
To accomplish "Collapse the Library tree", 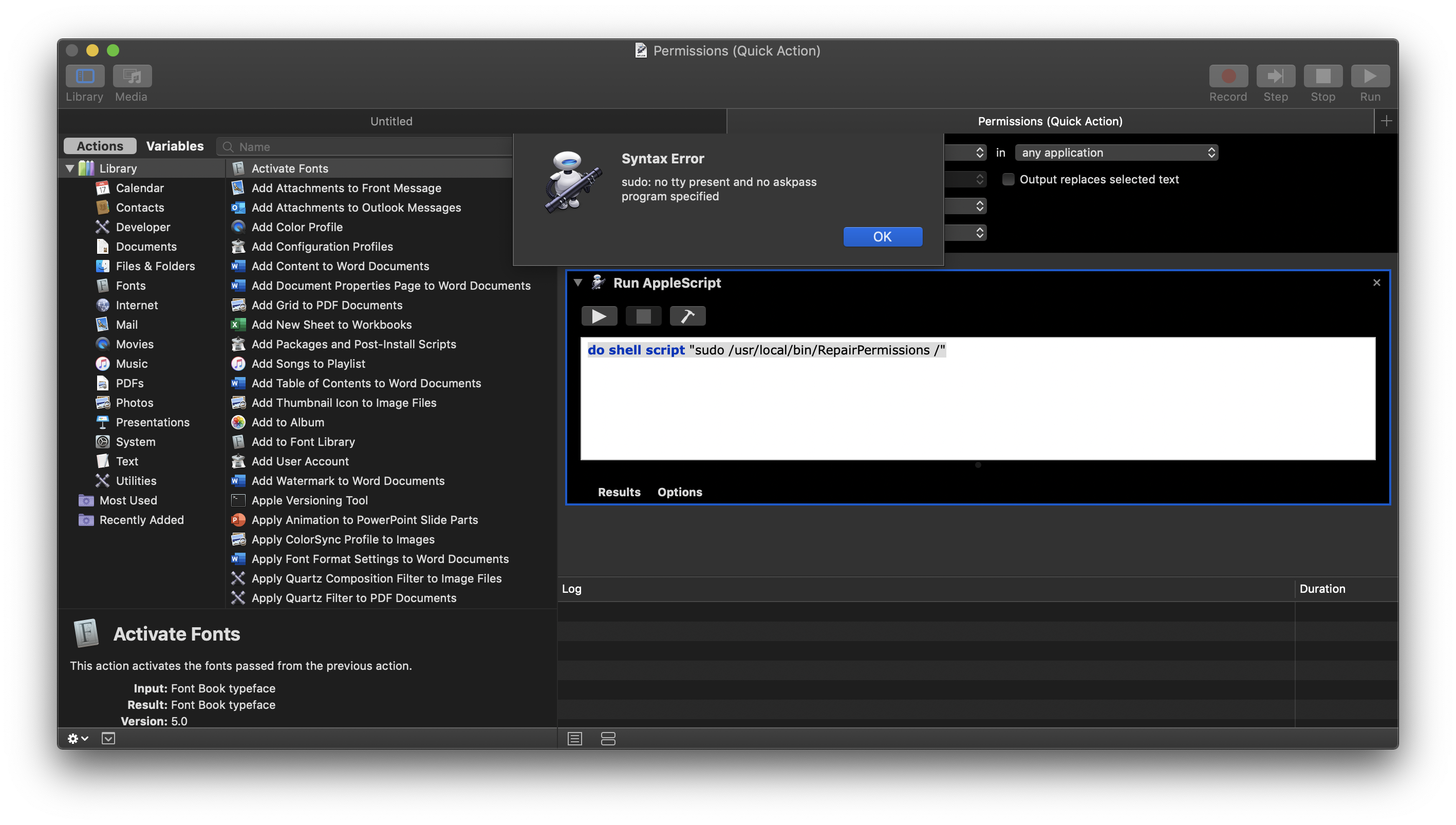I will (x=70, y=168).
